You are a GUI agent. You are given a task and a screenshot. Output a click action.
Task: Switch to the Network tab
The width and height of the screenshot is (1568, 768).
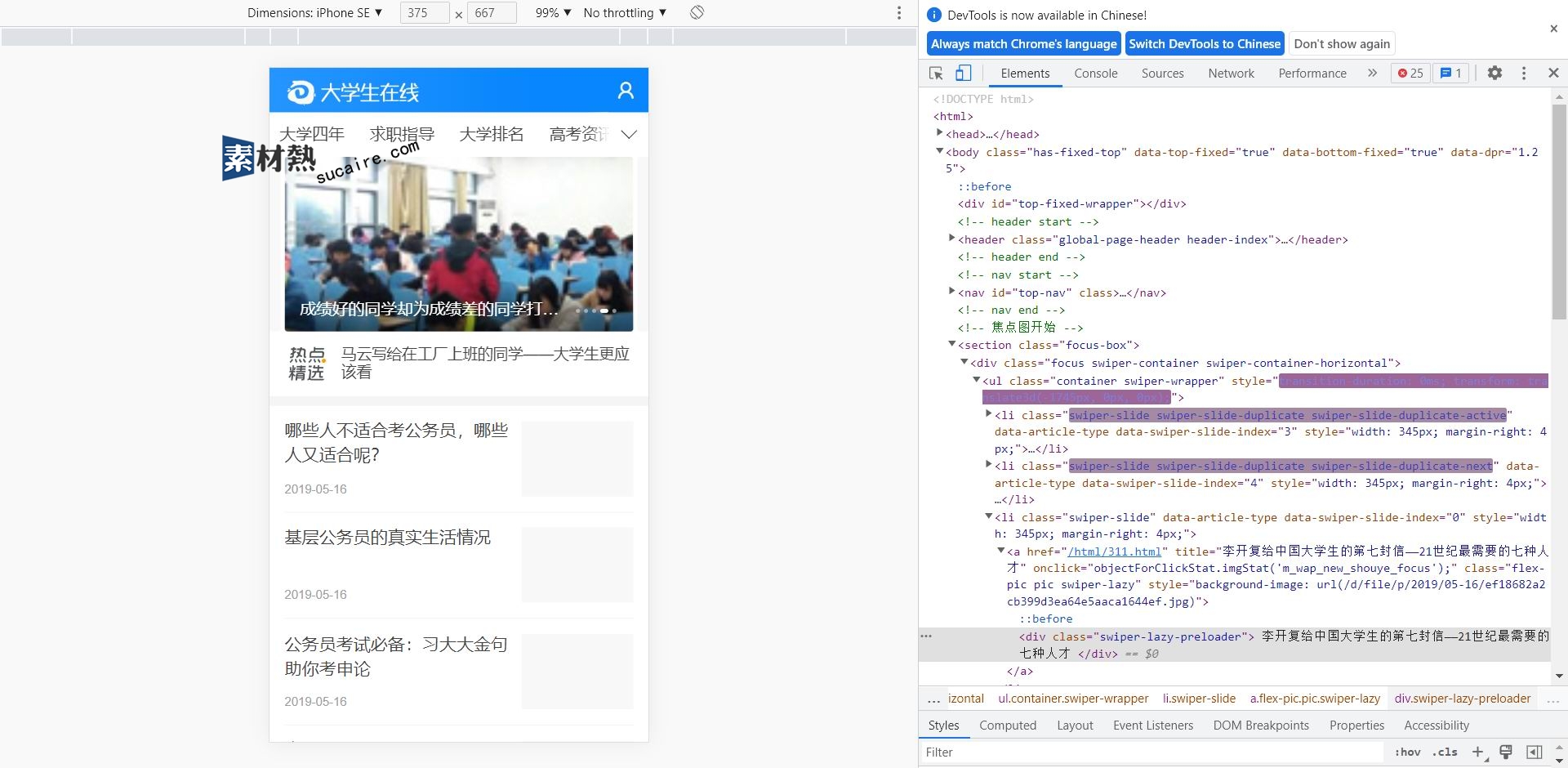click(x=1231, y=74)
